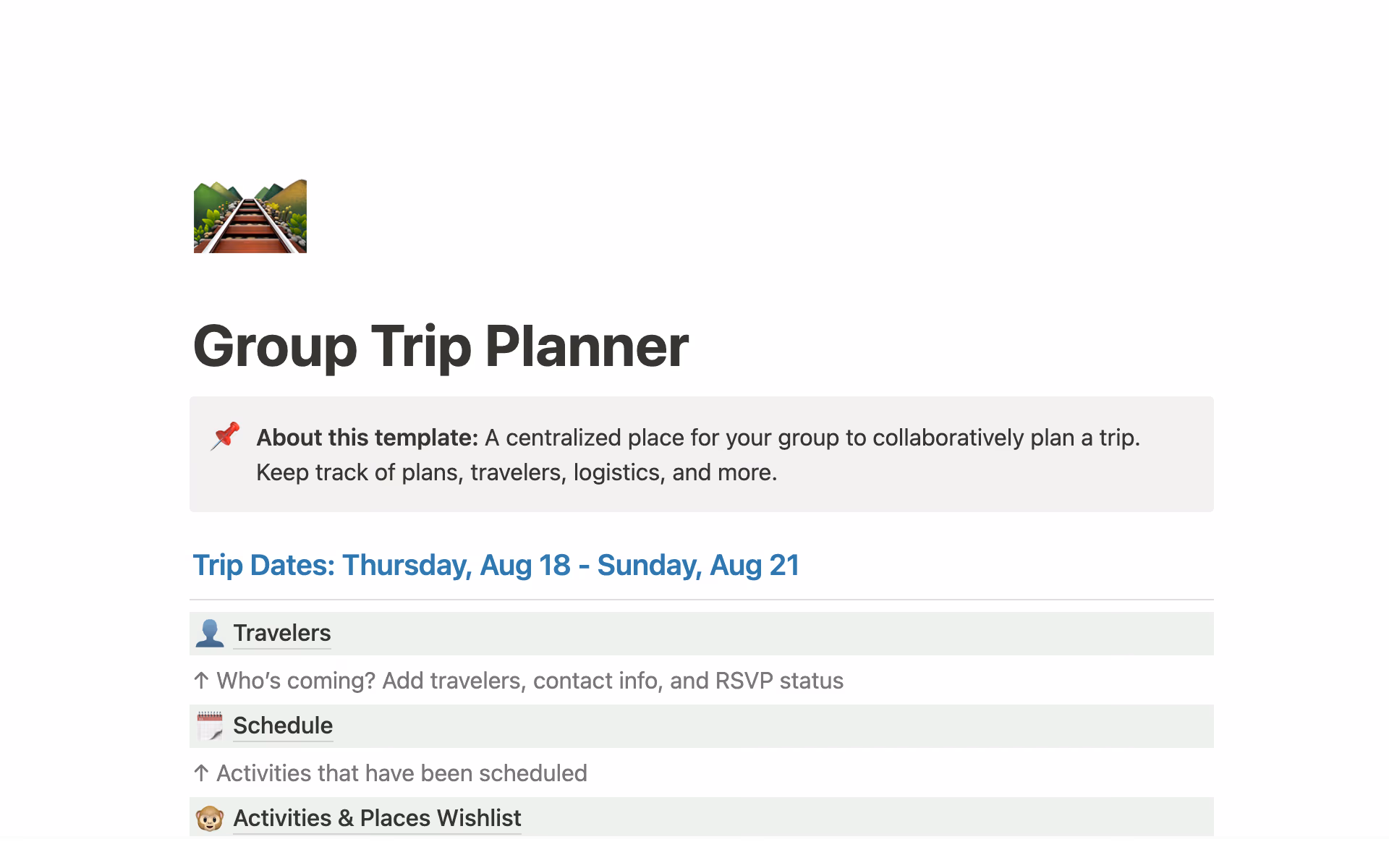
Task: Click the "Trip Dates:" label in the heading
Action: click(264, 566)
